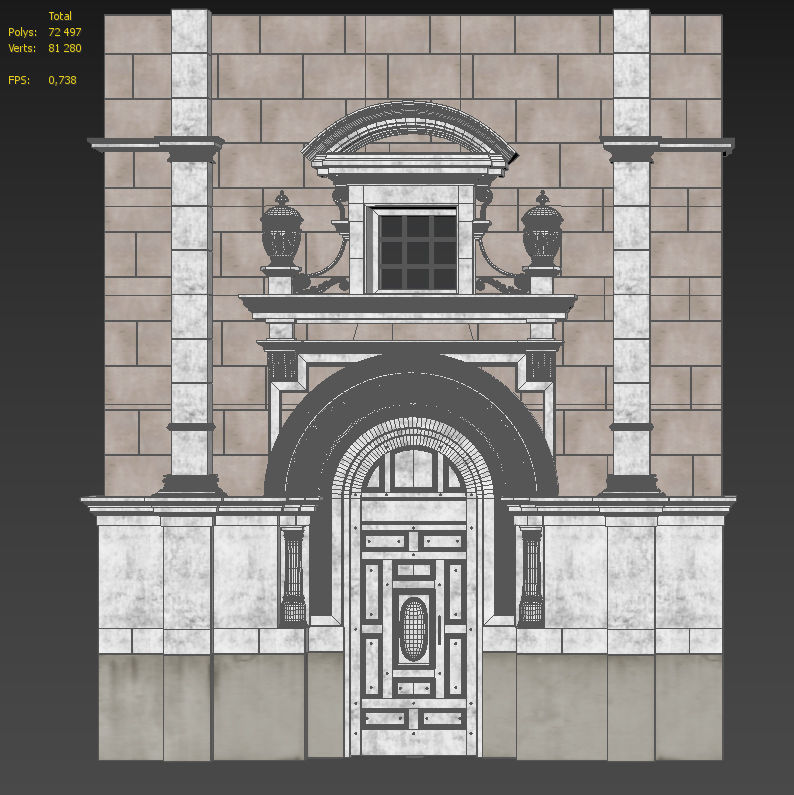This screenshot has height=795, width=794.
Task: Click the oval grille on the door
Action: tap(414, 628)
